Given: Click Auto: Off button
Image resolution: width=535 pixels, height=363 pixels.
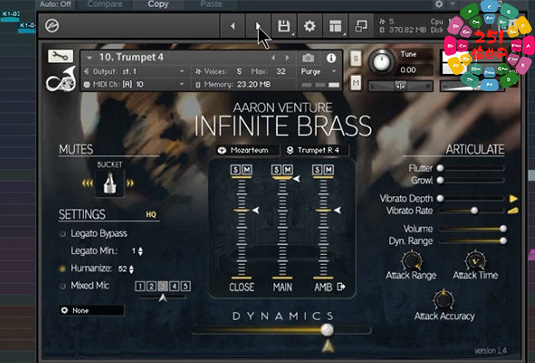Looking at the screenshot, I should [x=55, y=4].
